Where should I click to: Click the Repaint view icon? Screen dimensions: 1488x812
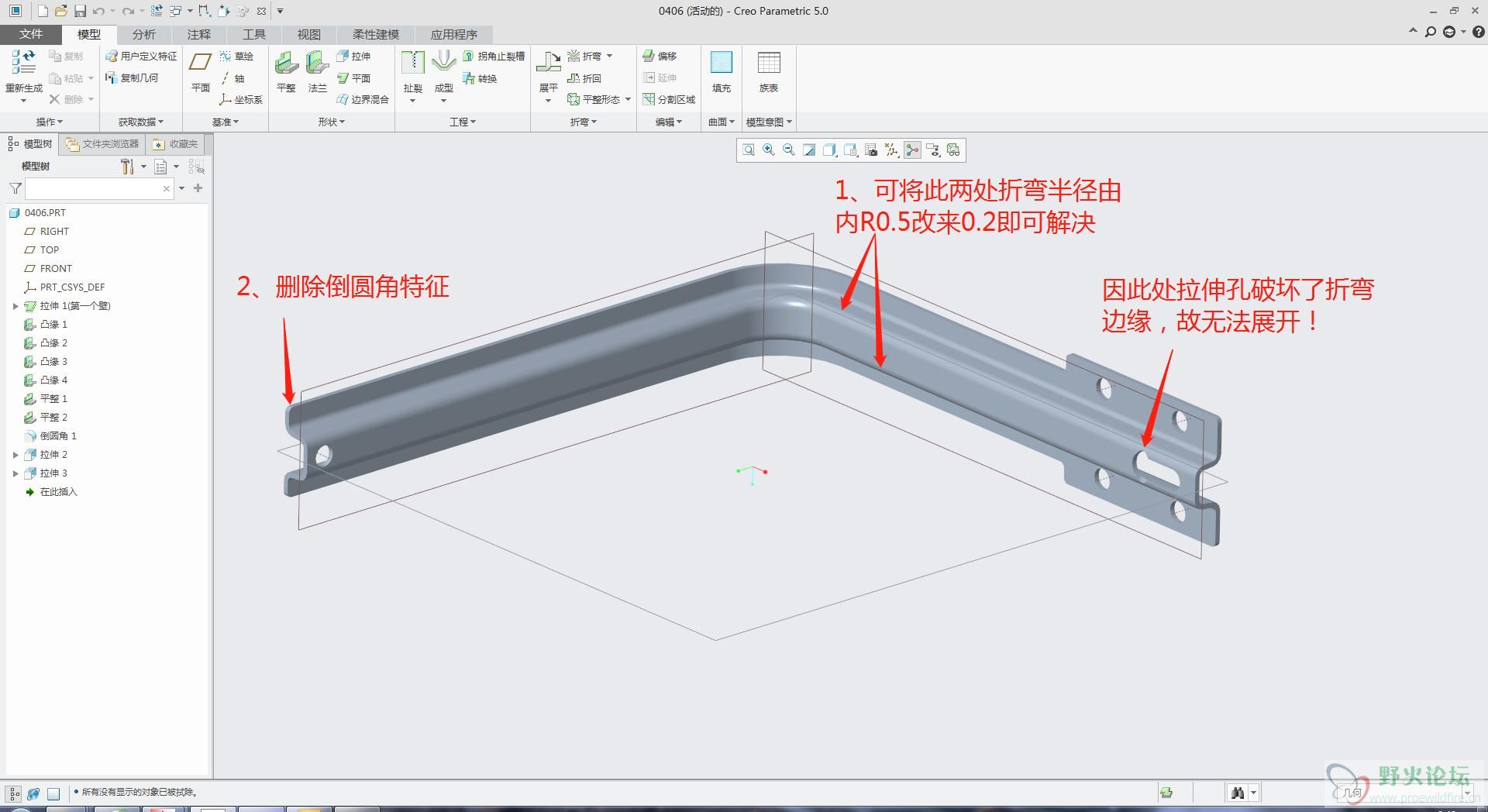point(809,150)
